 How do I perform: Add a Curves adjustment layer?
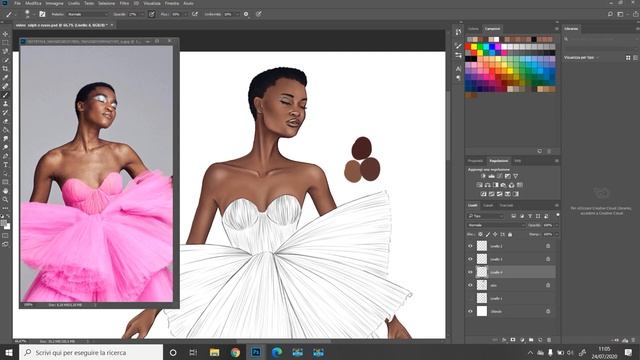tap(500, 176)
